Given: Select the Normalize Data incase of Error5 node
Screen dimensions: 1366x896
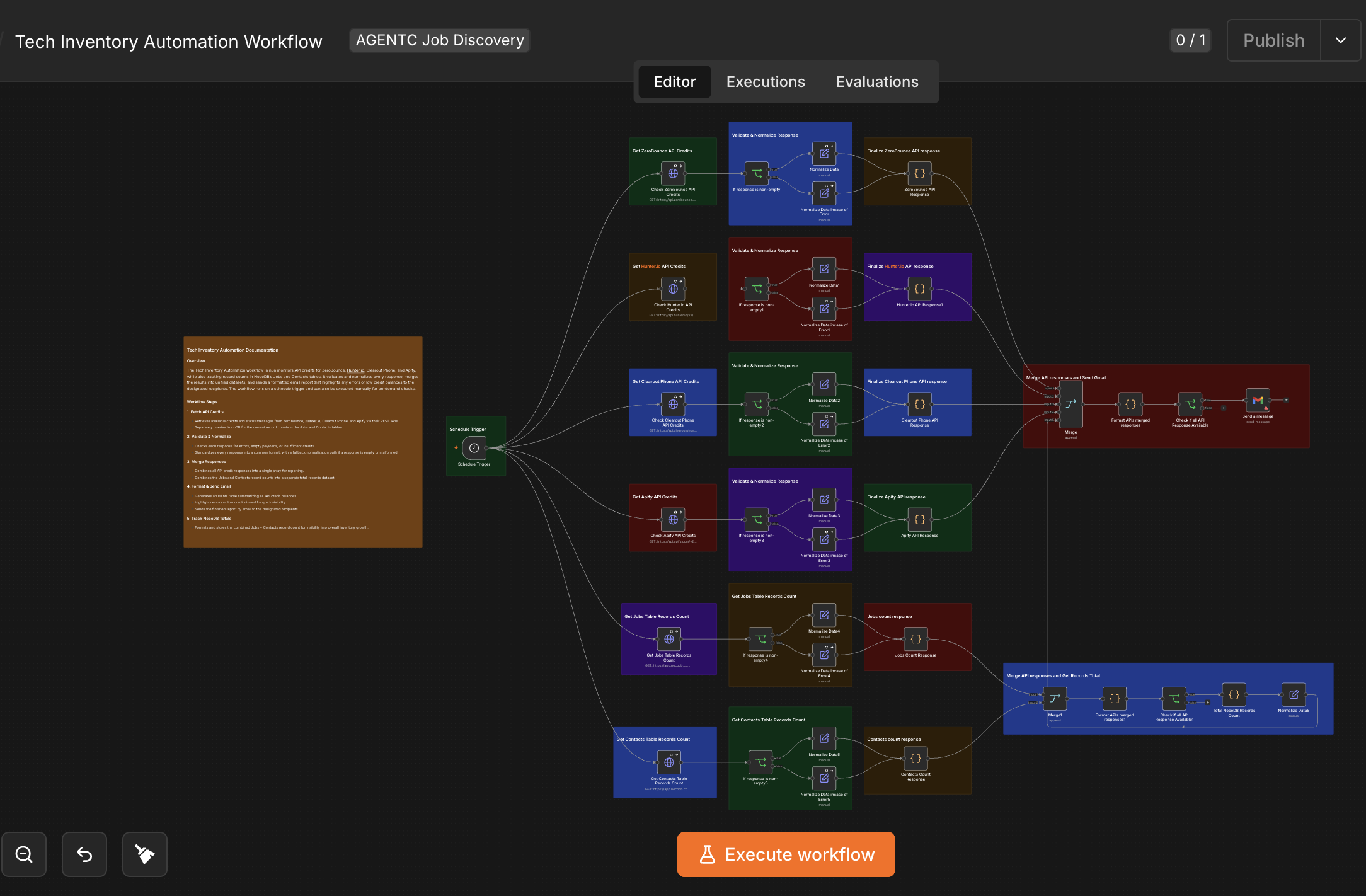Looking at the screenshot, I should click(824, 778).
